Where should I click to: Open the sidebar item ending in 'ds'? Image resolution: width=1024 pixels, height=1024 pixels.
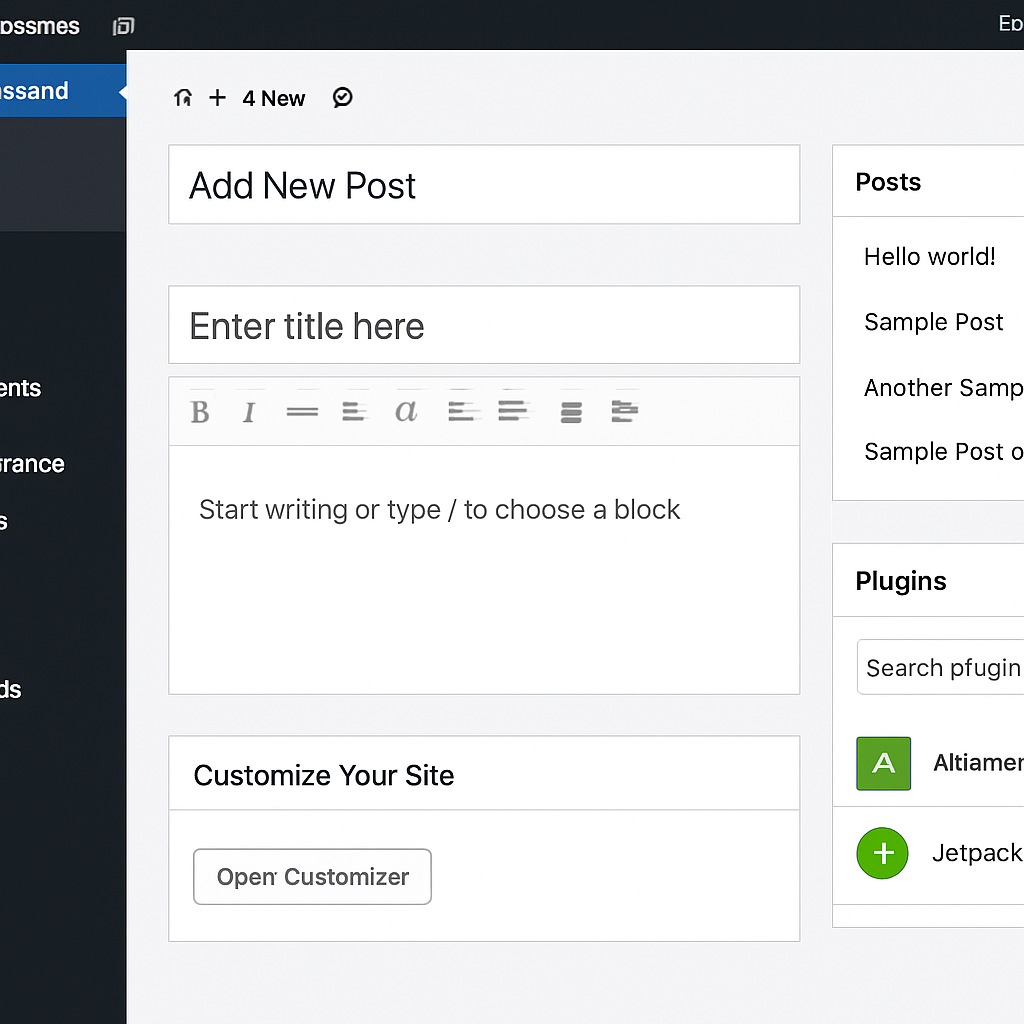click(10, 690)
